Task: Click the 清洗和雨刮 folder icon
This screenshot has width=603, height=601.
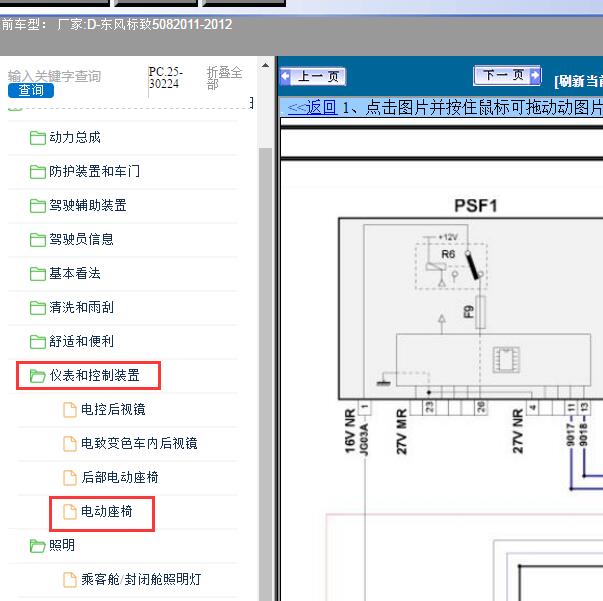Action: point(38,308)
